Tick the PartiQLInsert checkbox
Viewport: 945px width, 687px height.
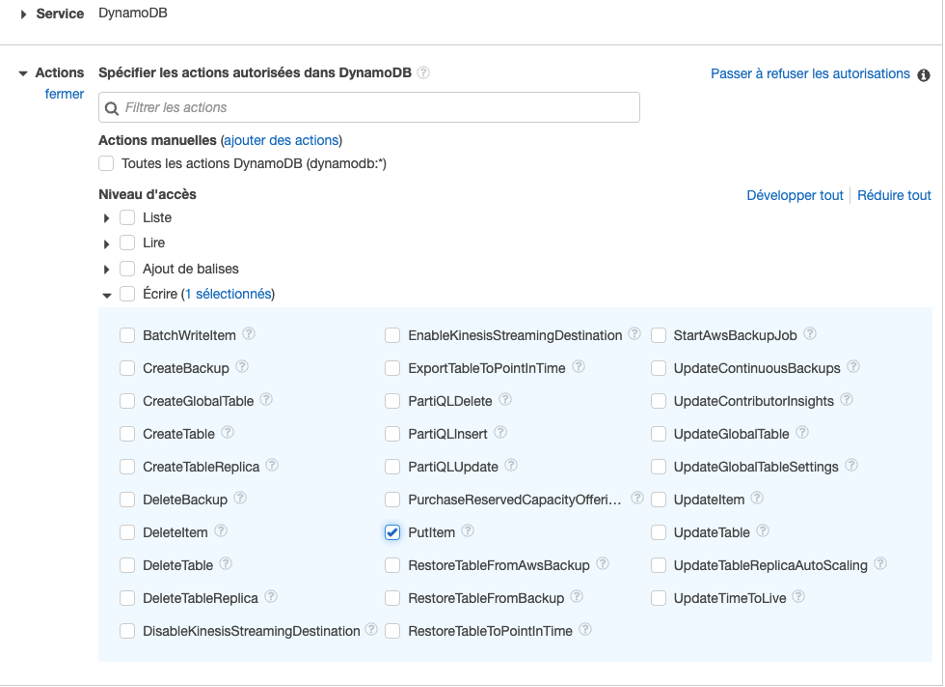coord(392,434)
